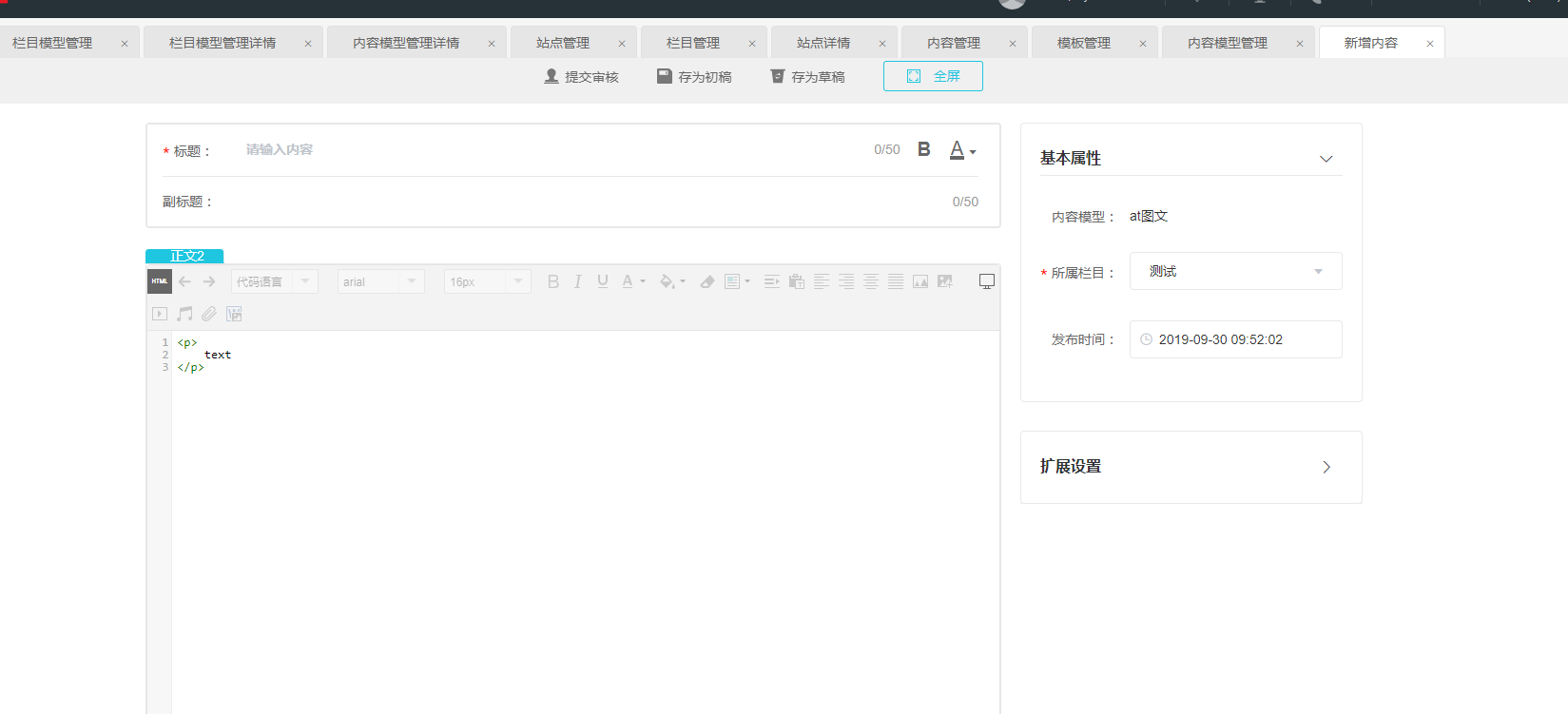Toggle italic formatting in editor toolbar

[x=577, y=281]
